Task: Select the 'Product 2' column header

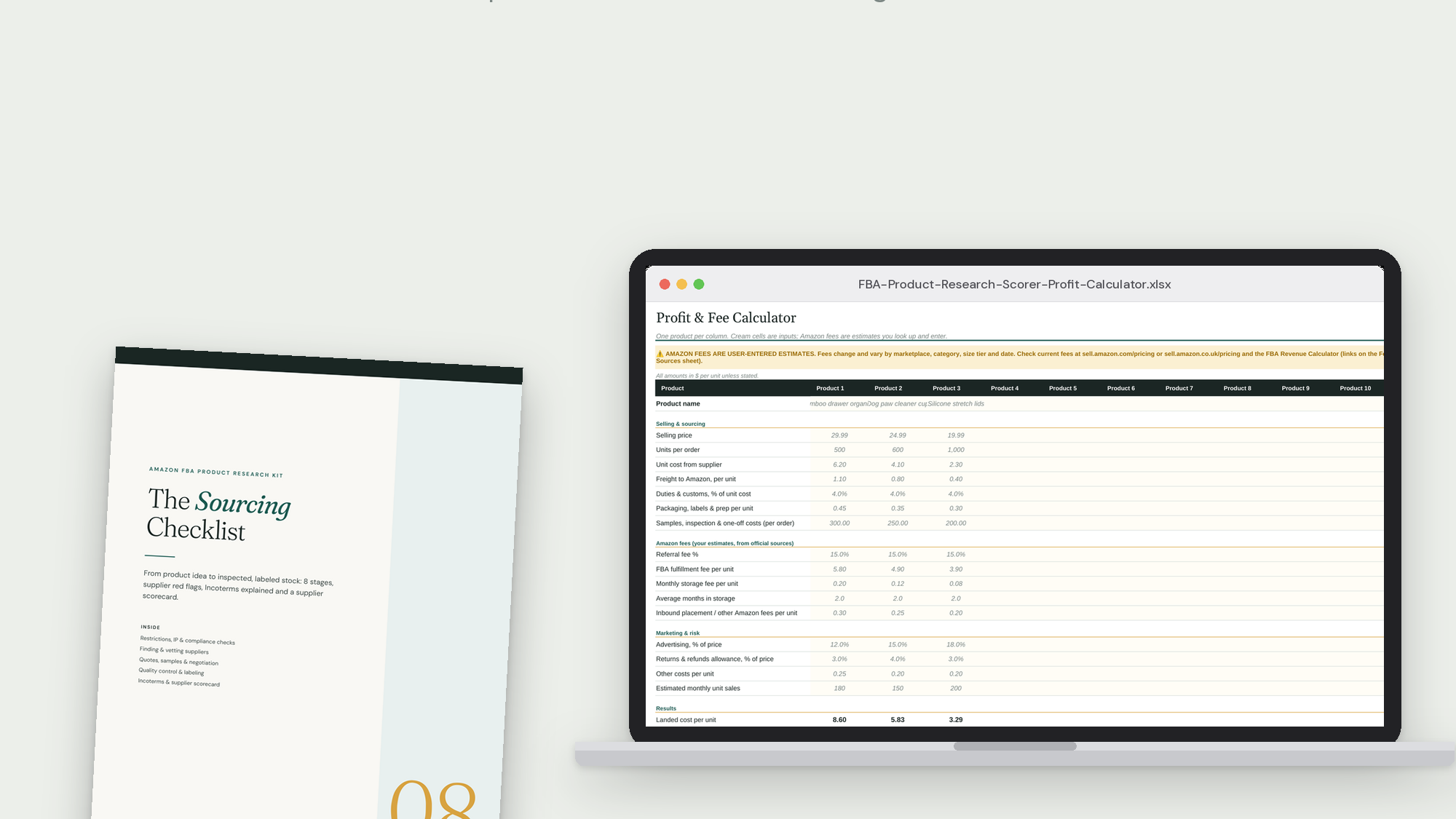Action: click(888, 389)
